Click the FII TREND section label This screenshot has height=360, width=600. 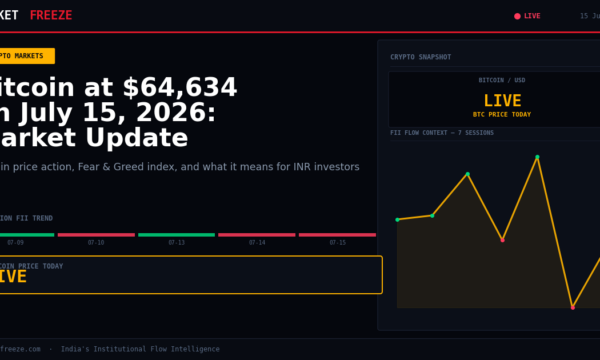26,218
